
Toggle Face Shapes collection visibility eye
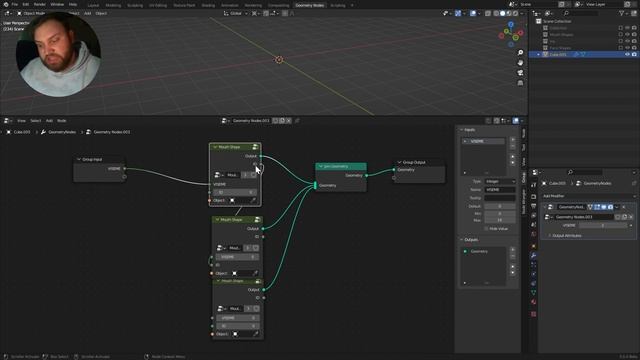(x=627, y=48)
